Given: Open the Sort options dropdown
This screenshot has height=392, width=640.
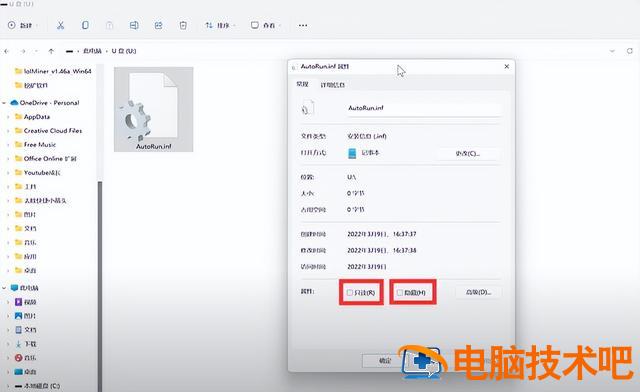Looking at the screenshot, I should [x=220, y=25].
